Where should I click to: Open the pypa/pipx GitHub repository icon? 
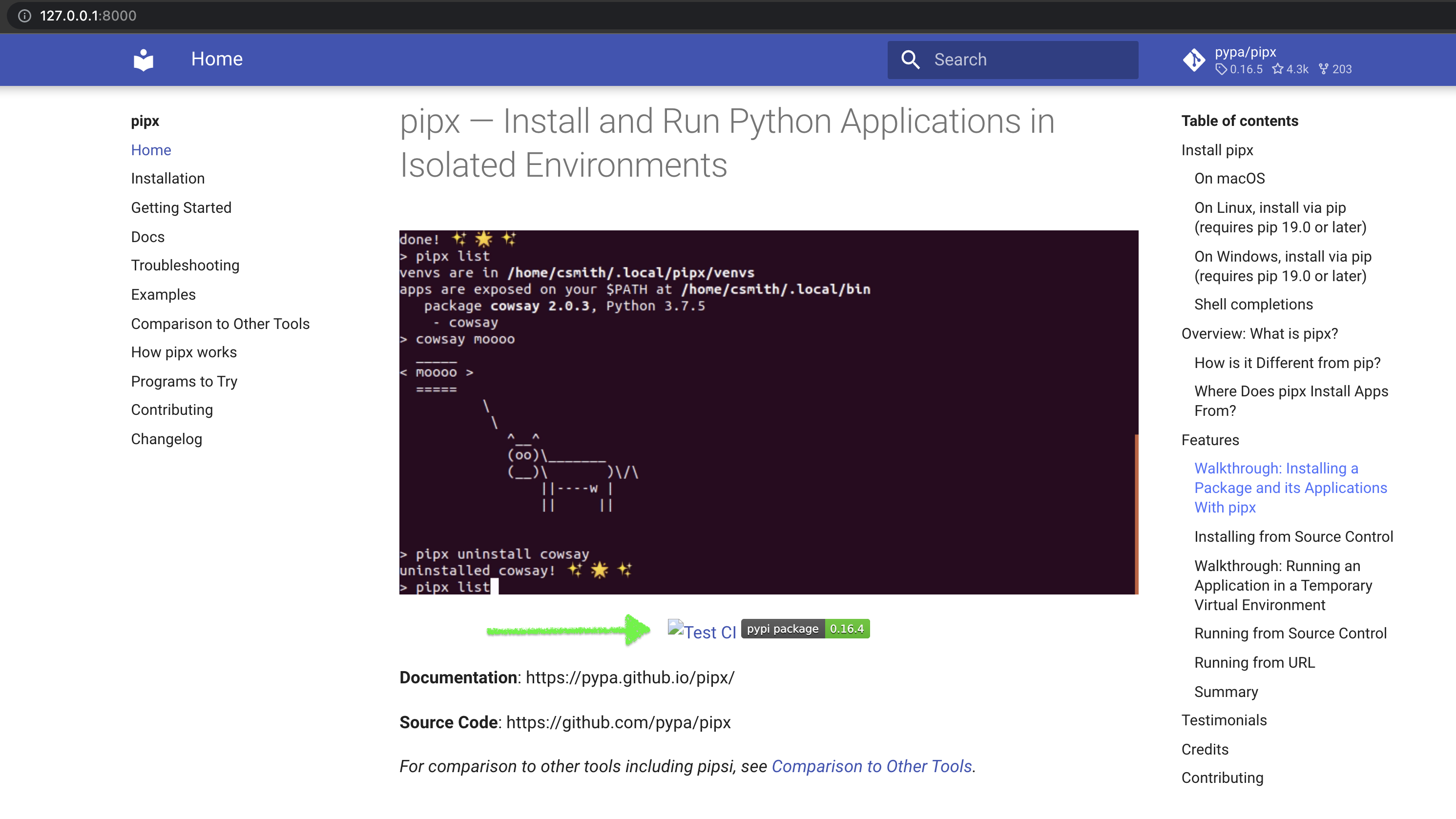coord(1194,60)
